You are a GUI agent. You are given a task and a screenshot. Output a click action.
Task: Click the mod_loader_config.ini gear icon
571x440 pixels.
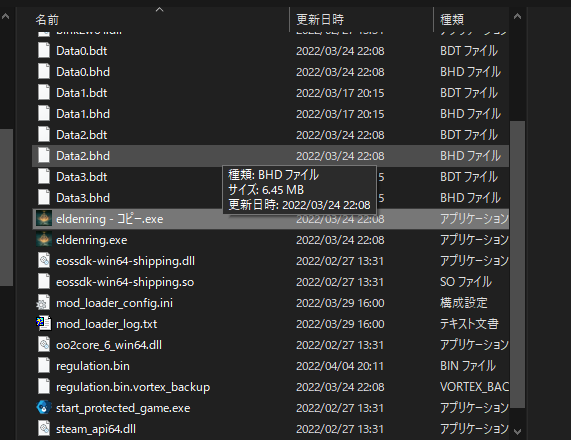pyautogui.click(x=43, y=303)
